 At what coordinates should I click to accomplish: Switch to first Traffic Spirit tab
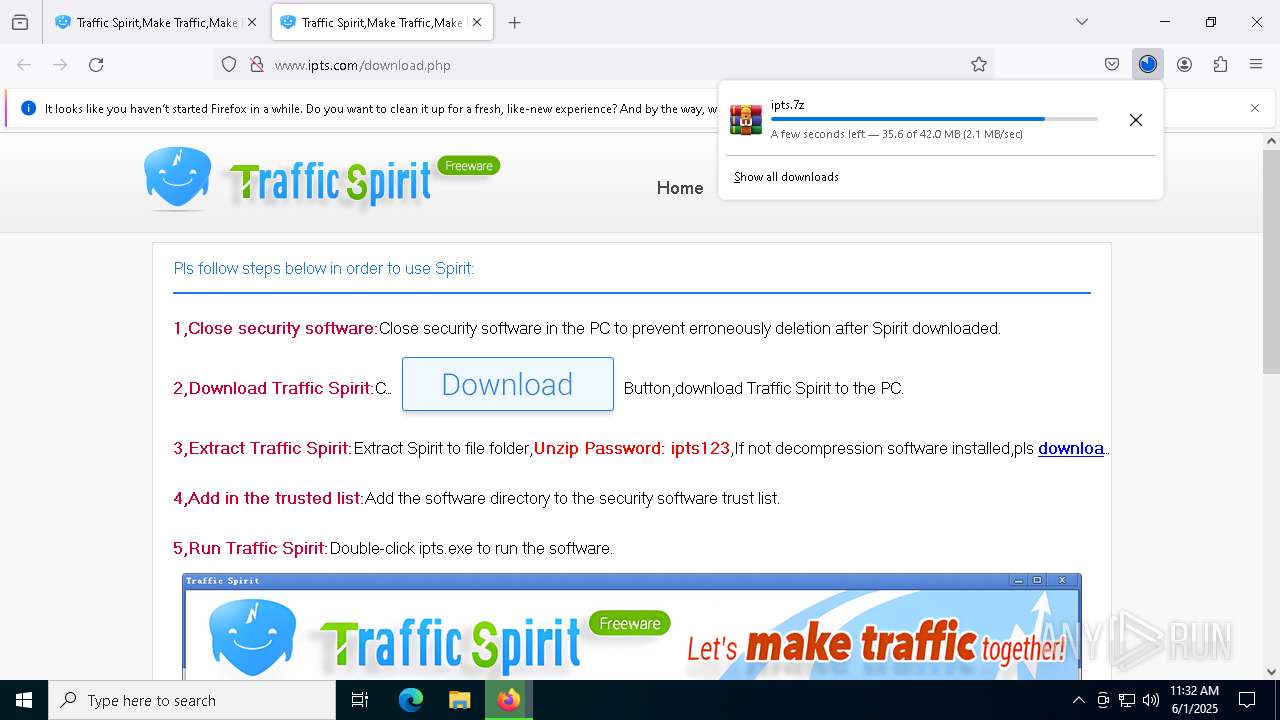tap(156, 22)
